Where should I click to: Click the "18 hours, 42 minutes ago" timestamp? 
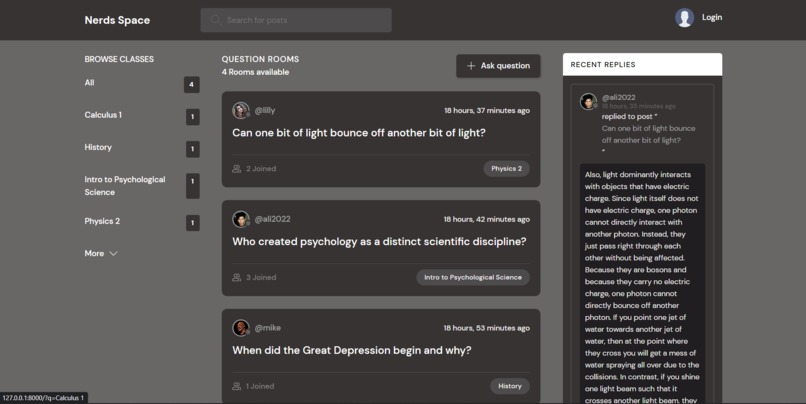point(487,219)
